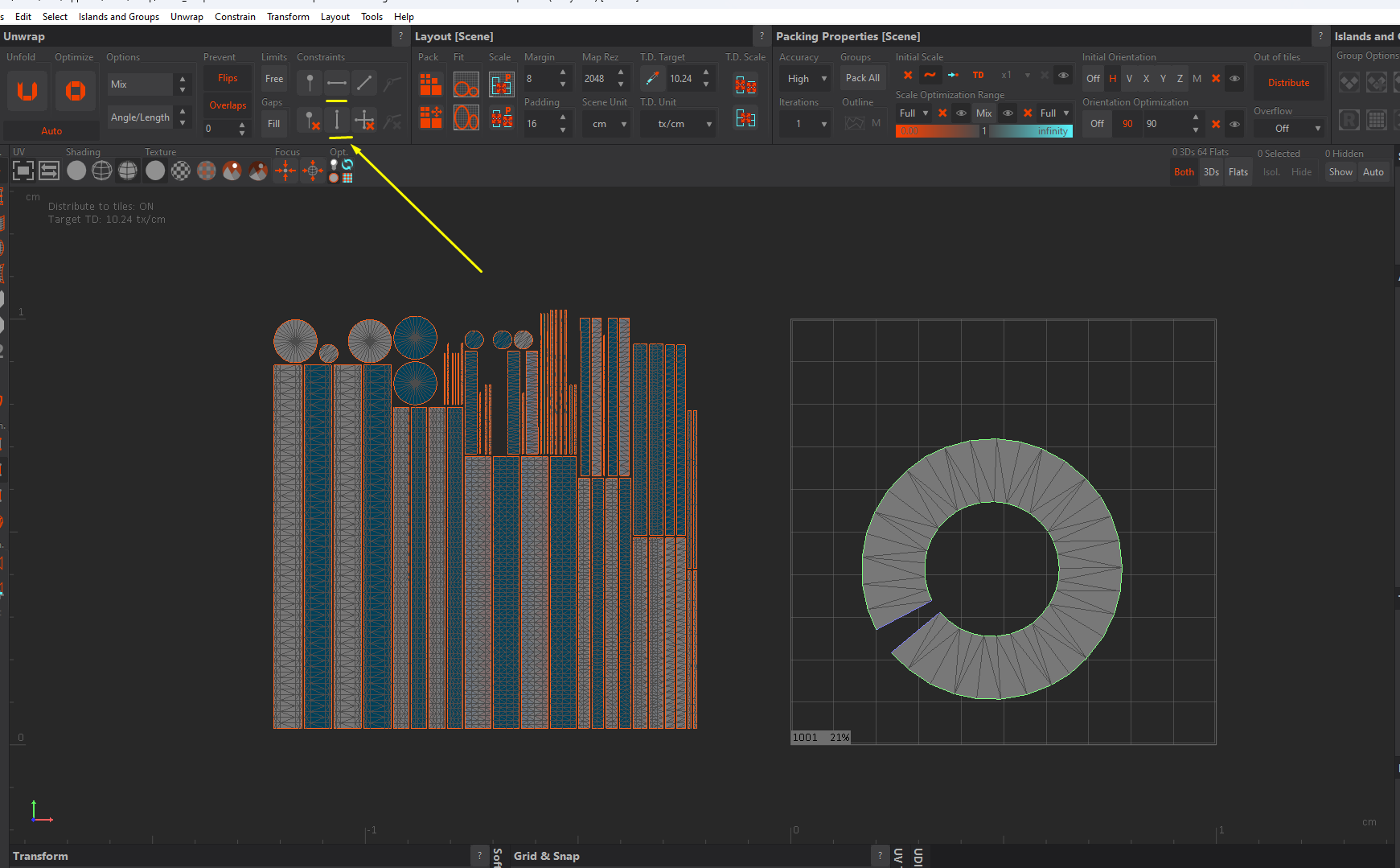
Task: Click the Pack All button
Action: pyautogui.click(x=862, y=78)
